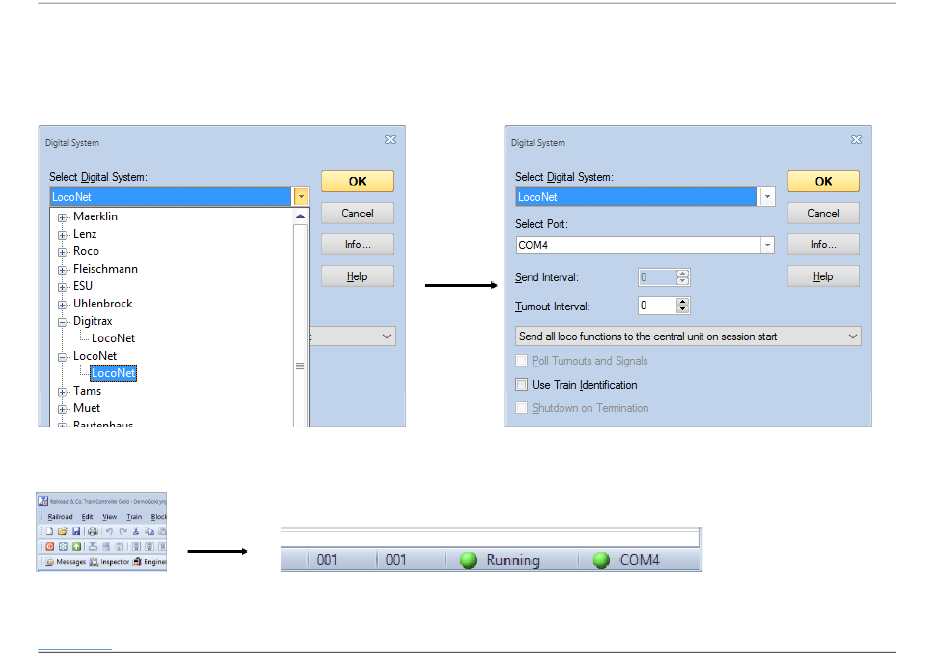Toggle Use Train Identification checkbox
The width and height of the screenshot is (950, 655).
click(521, 384)
